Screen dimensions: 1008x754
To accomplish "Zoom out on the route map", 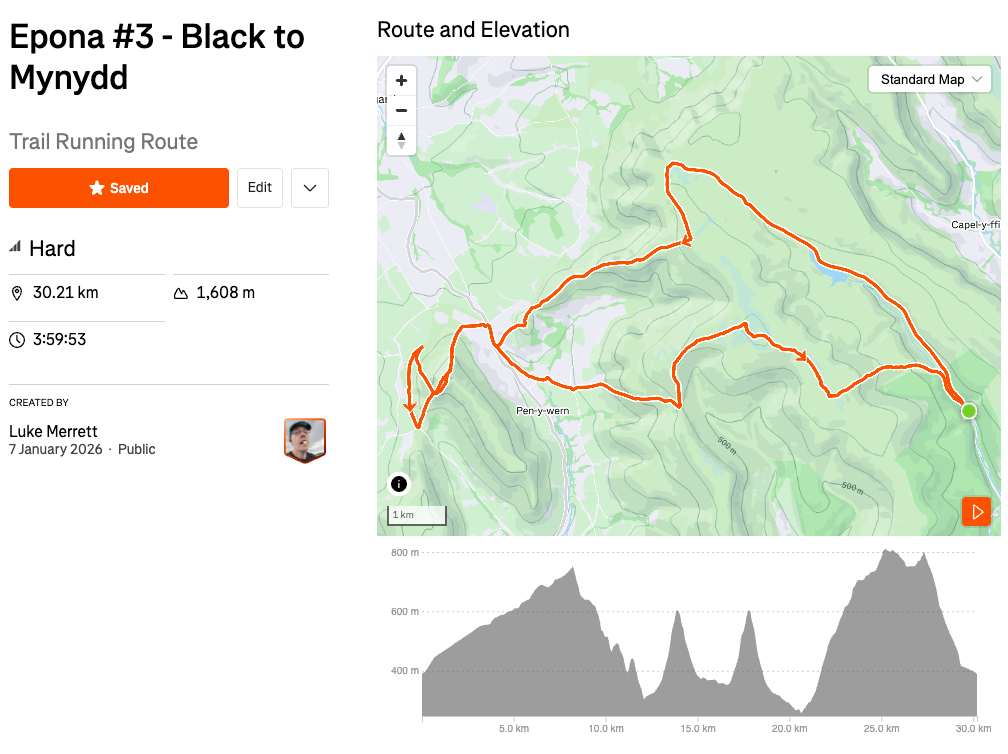I will 401,110.
